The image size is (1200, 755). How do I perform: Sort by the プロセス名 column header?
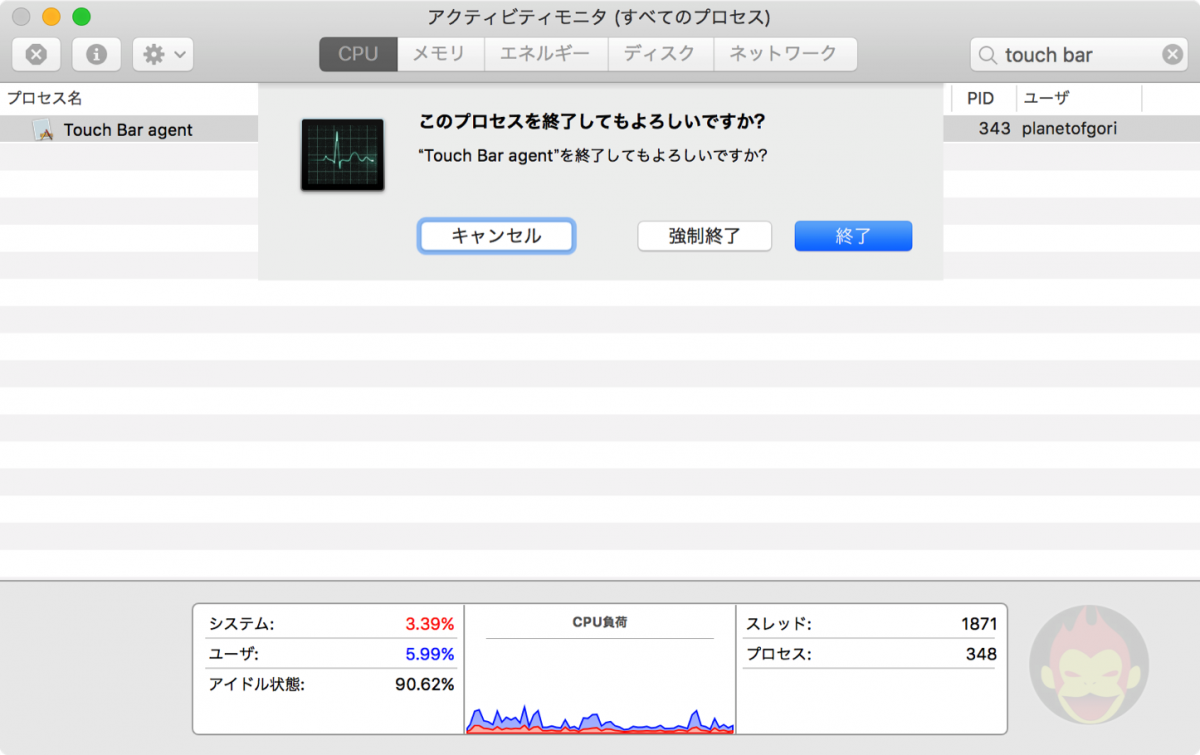point(45,98)
